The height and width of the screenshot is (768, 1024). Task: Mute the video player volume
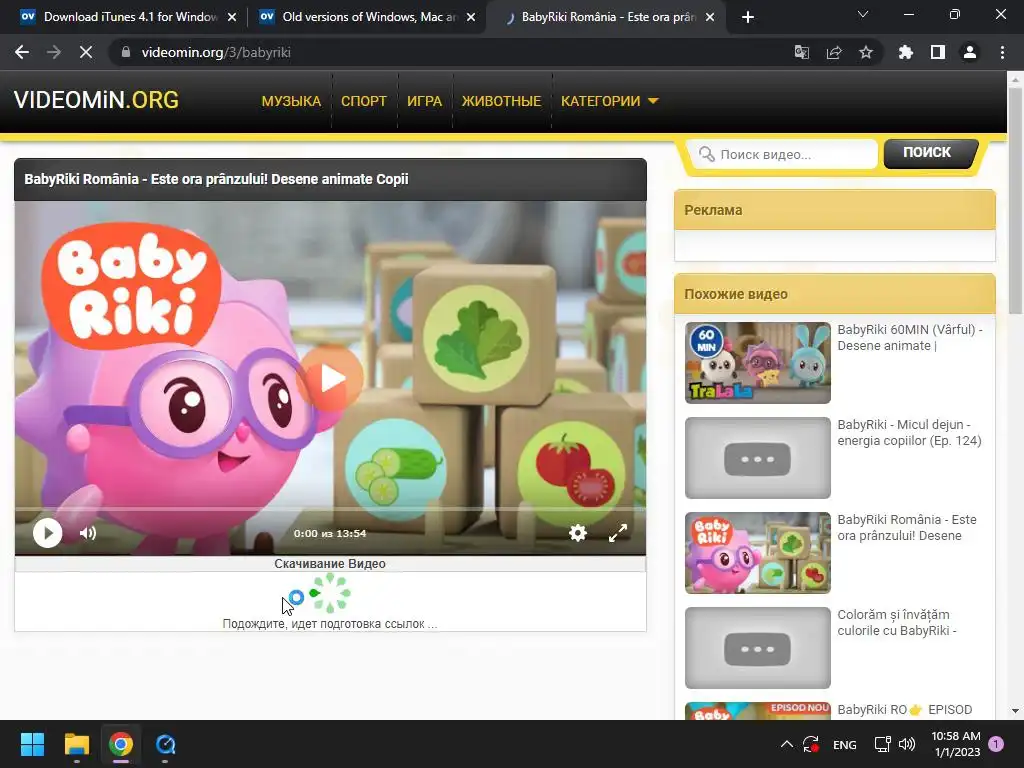coord(88,533)
